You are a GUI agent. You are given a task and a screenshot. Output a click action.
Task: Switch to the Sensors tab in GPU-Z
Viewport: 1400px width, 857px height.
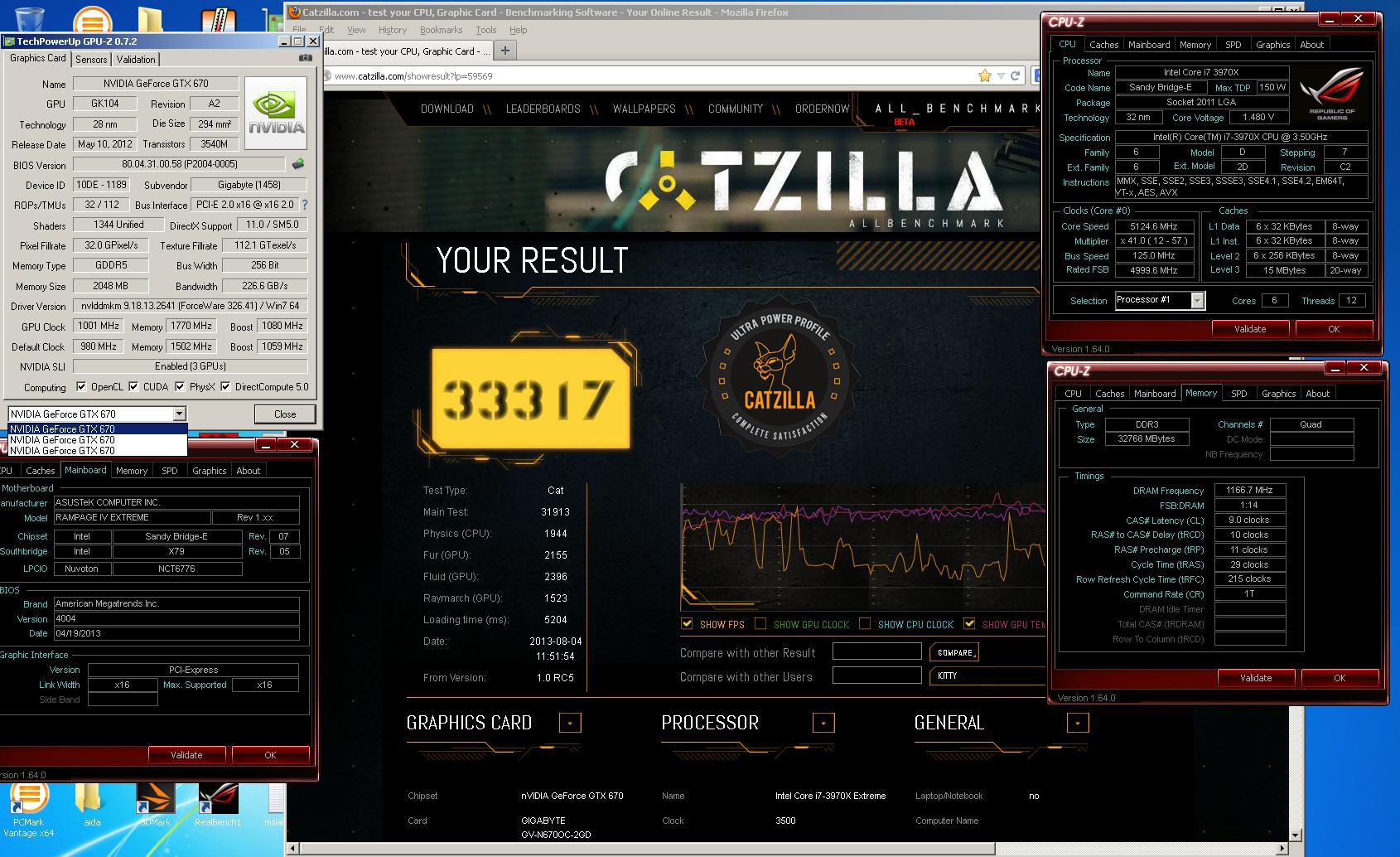91,60
